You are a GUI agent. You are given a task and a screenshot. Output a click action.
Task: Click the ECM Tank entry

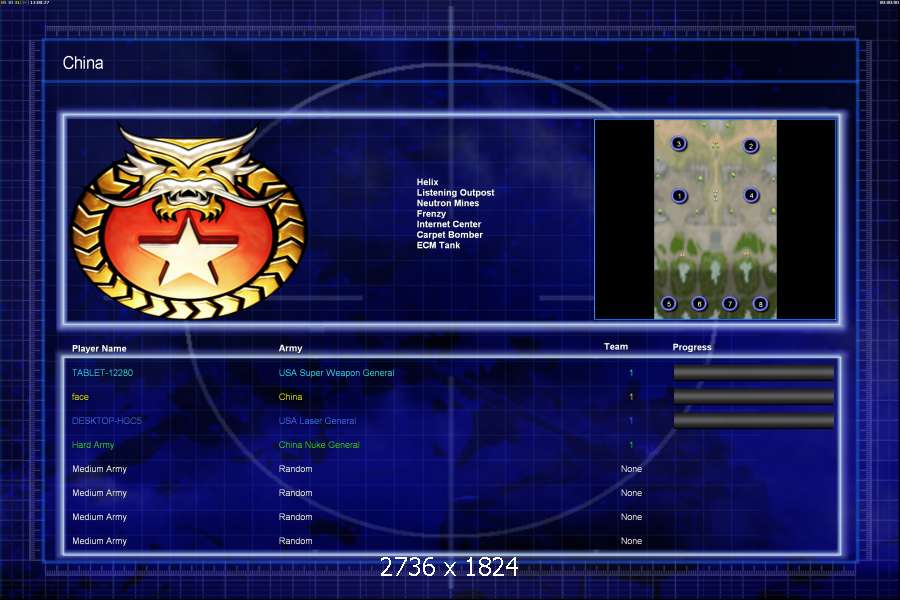click(438, 245)
